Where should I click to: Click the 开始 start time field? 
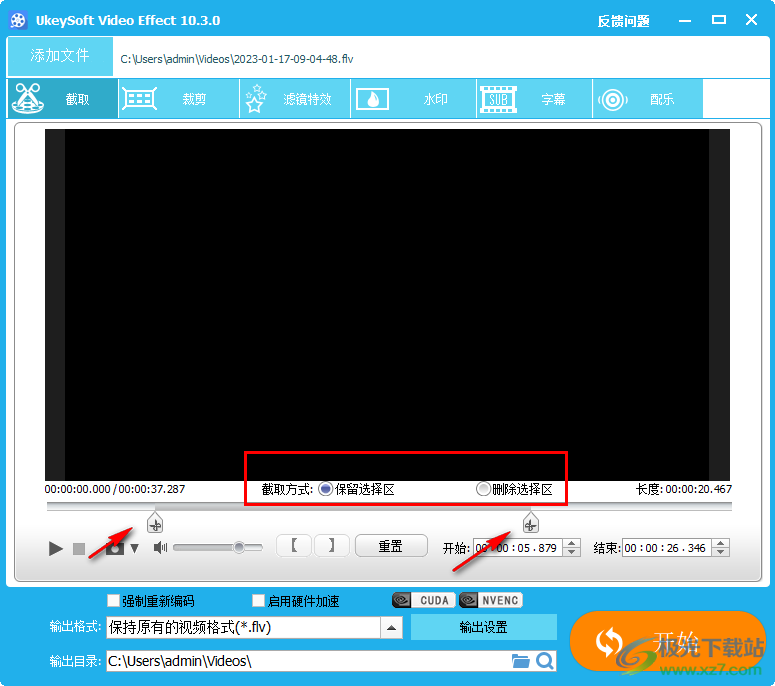(x=517, y=548)
